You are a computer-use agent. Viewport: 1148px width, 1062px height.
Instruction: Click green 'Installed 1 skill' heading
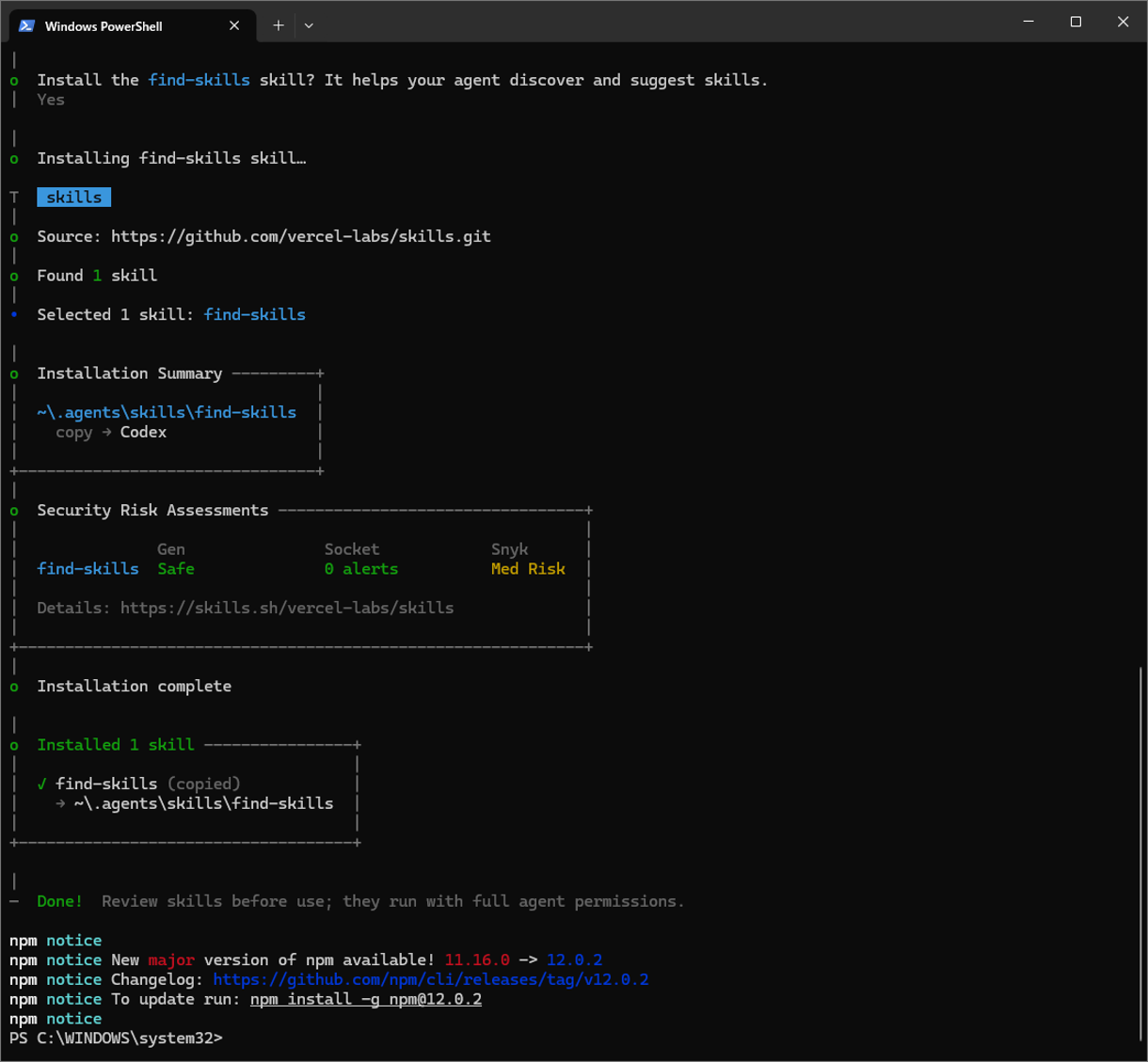click(x=116, y=745)
